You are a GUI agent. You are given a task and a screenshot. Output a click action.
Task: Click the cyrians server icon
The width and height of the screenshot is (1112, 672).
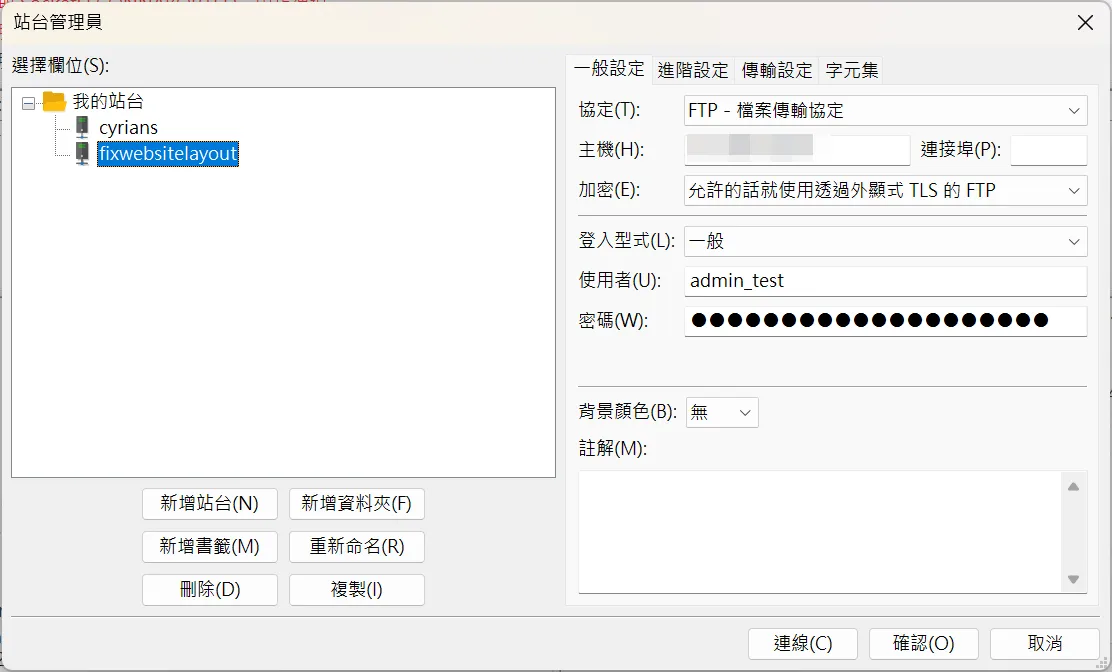(82, 128)
